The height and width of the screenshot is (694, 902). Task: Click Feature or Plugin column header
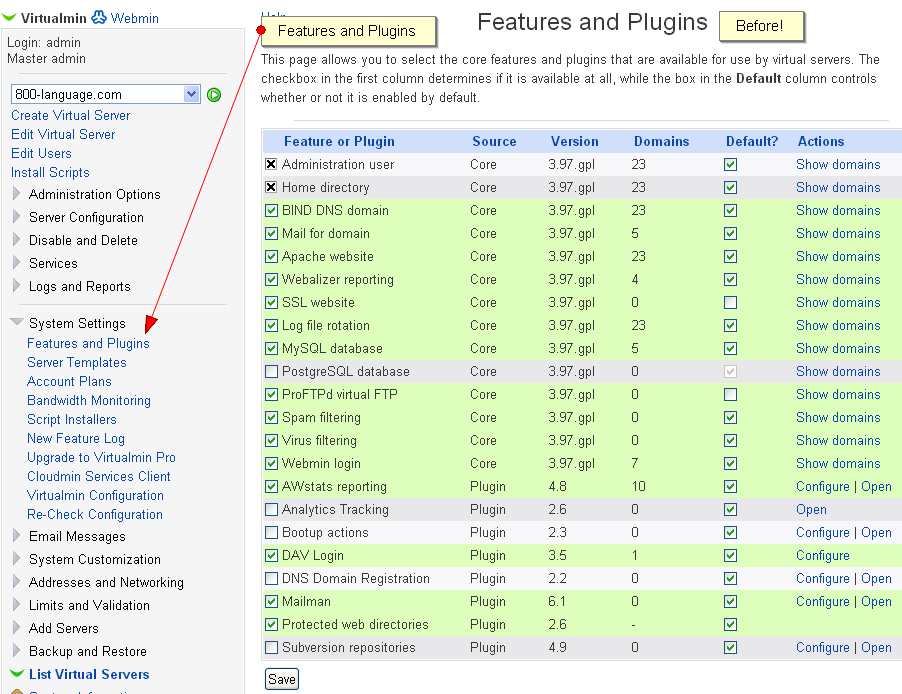pos(339,141)
